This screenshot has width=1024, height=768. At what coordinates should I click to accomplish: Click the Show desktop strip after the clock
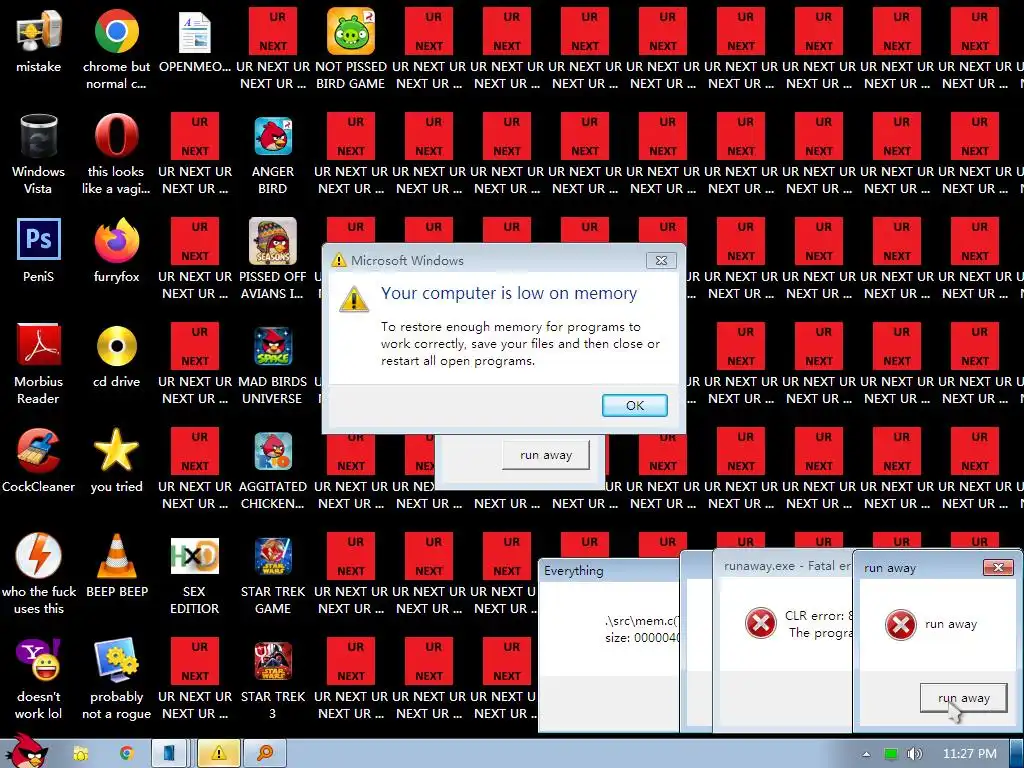pos(1017,754)
